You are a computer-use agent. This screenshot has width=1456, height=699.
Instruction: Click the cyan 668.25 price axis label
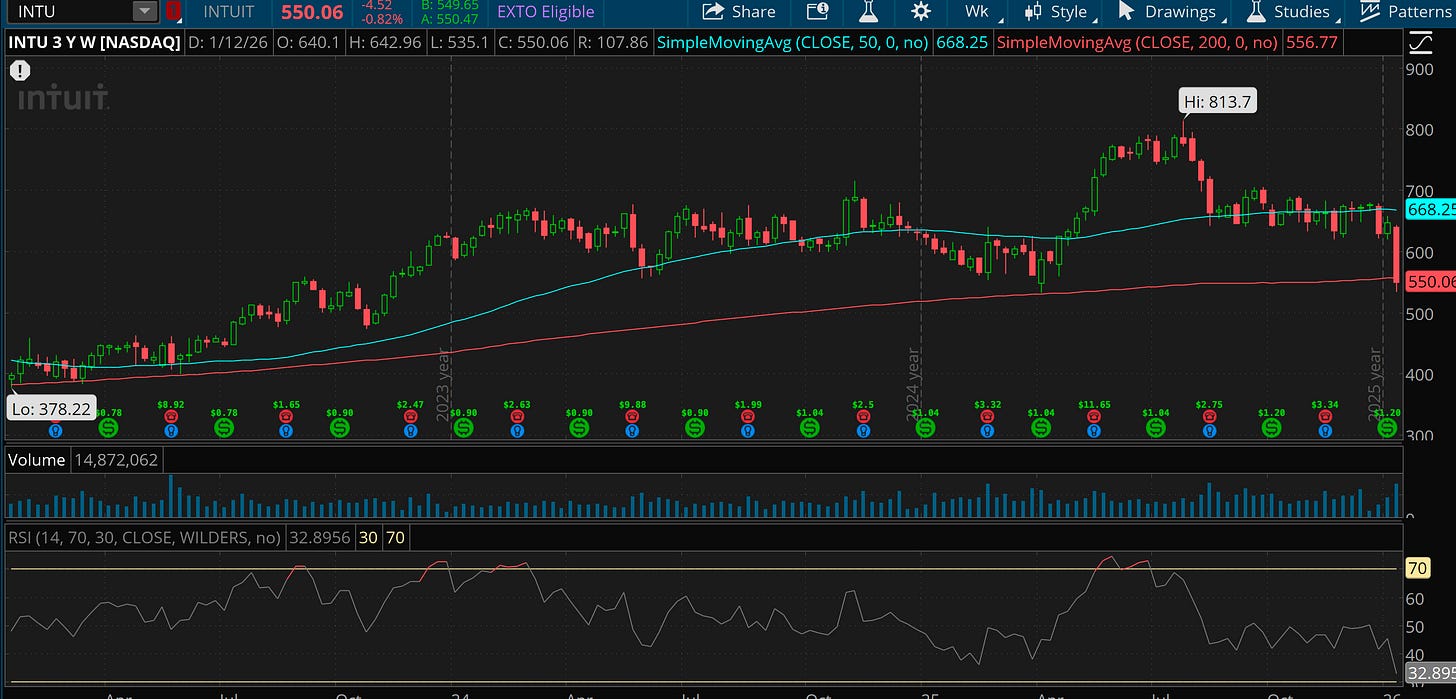pyautogui.click(x=1430, y=210)
